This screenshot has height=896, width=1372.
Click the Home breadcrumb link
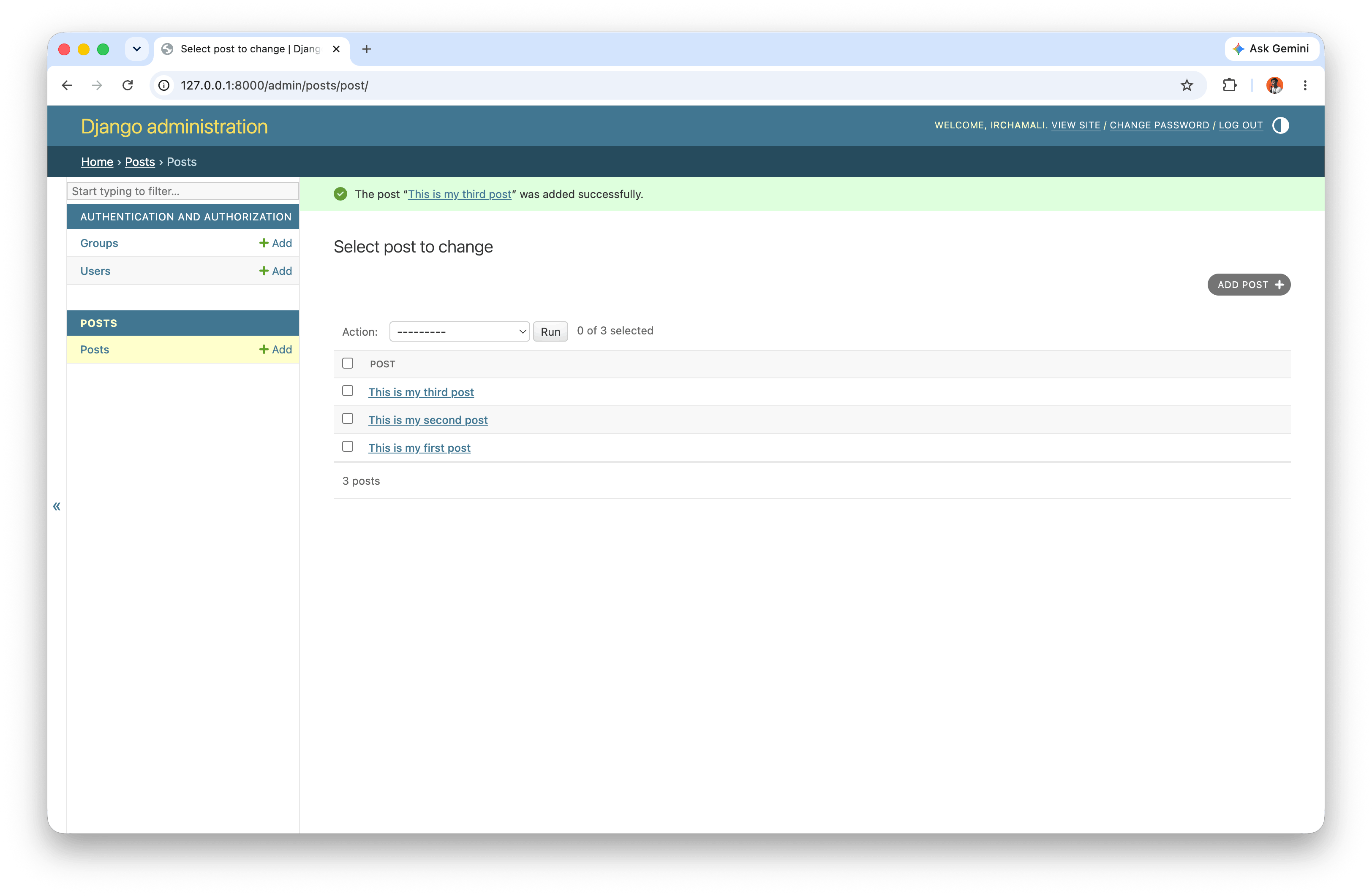click(97, 162)
